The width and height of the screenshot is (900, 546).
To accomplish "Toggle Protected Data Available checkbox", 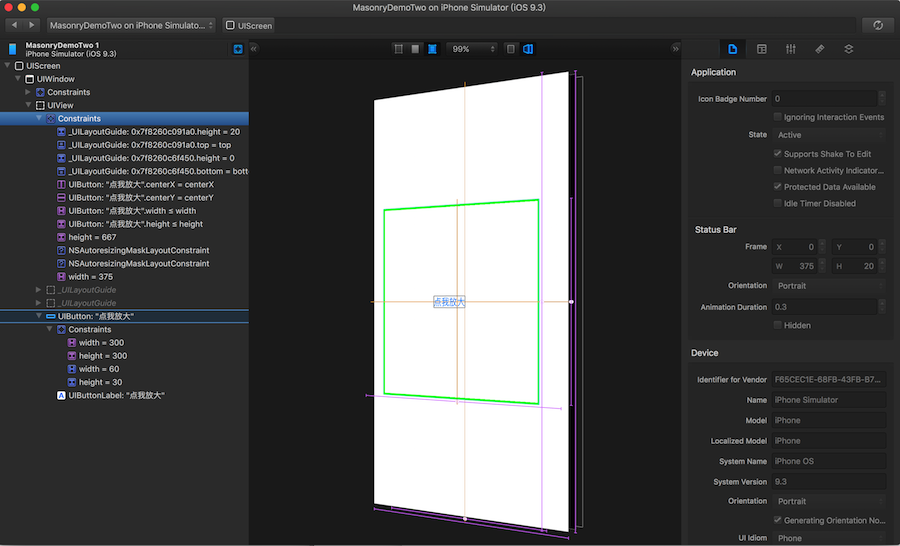I will (777, 187).
